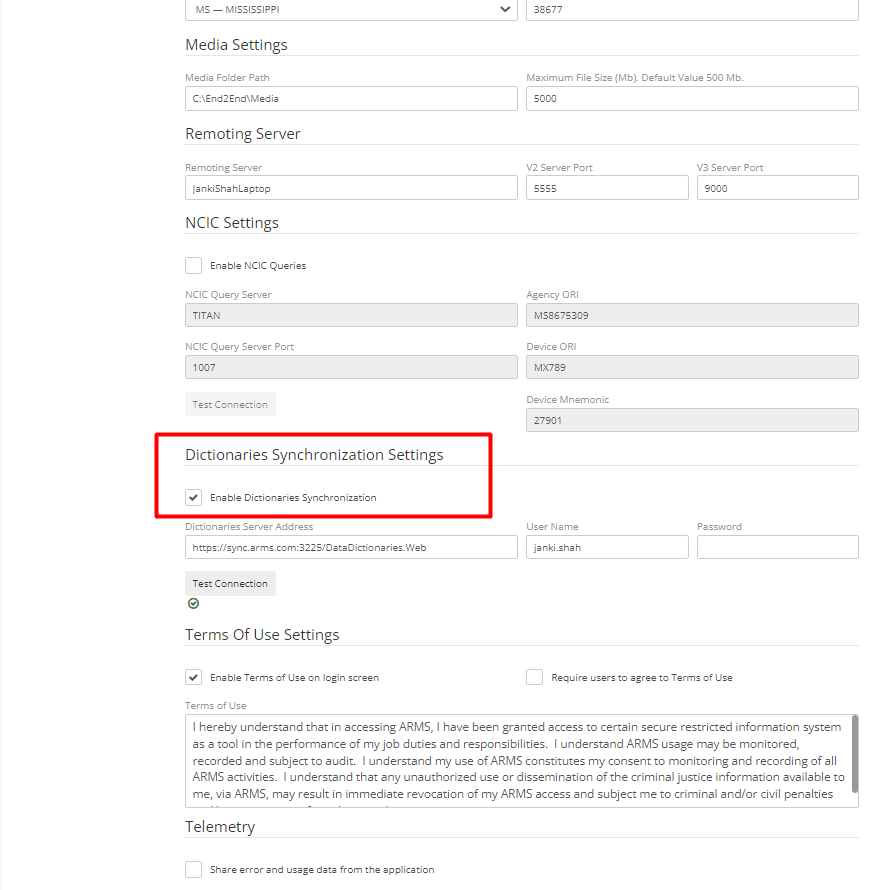Image resolution: width=875 pixels, height=890 pixels.
Task: Click the zip code field showing 38677
Action: [x=690, y=10]
